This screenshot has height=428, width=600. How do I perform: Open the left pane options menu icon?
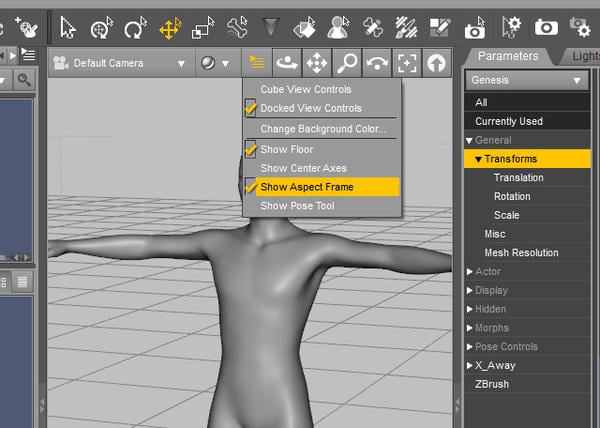[28, 55]
